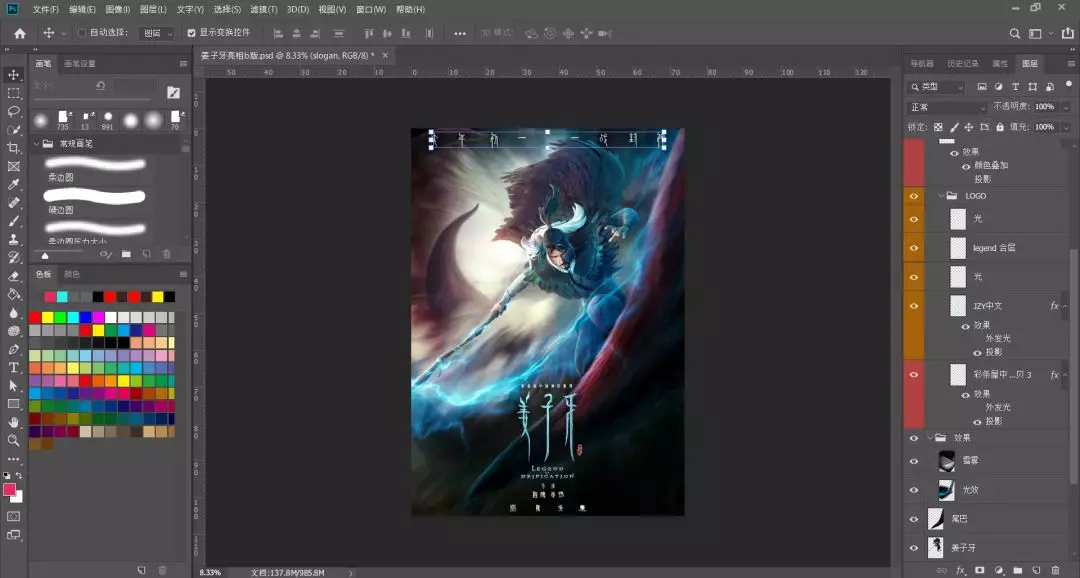1080x578 pixels.
Task: Collapse the 常规画笔 brush folder
Action: pos(35,144)
